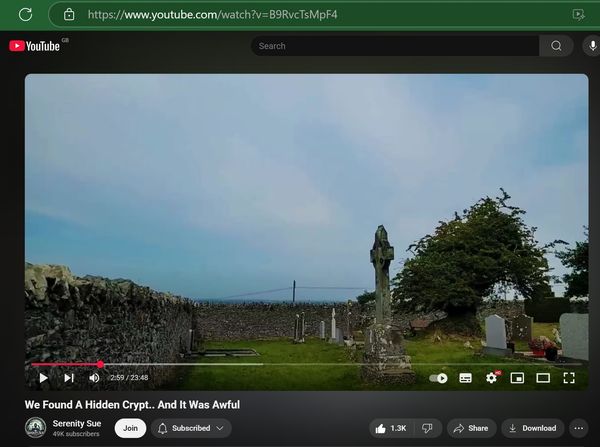Like the video (1.3K)

tap(391, 428)
